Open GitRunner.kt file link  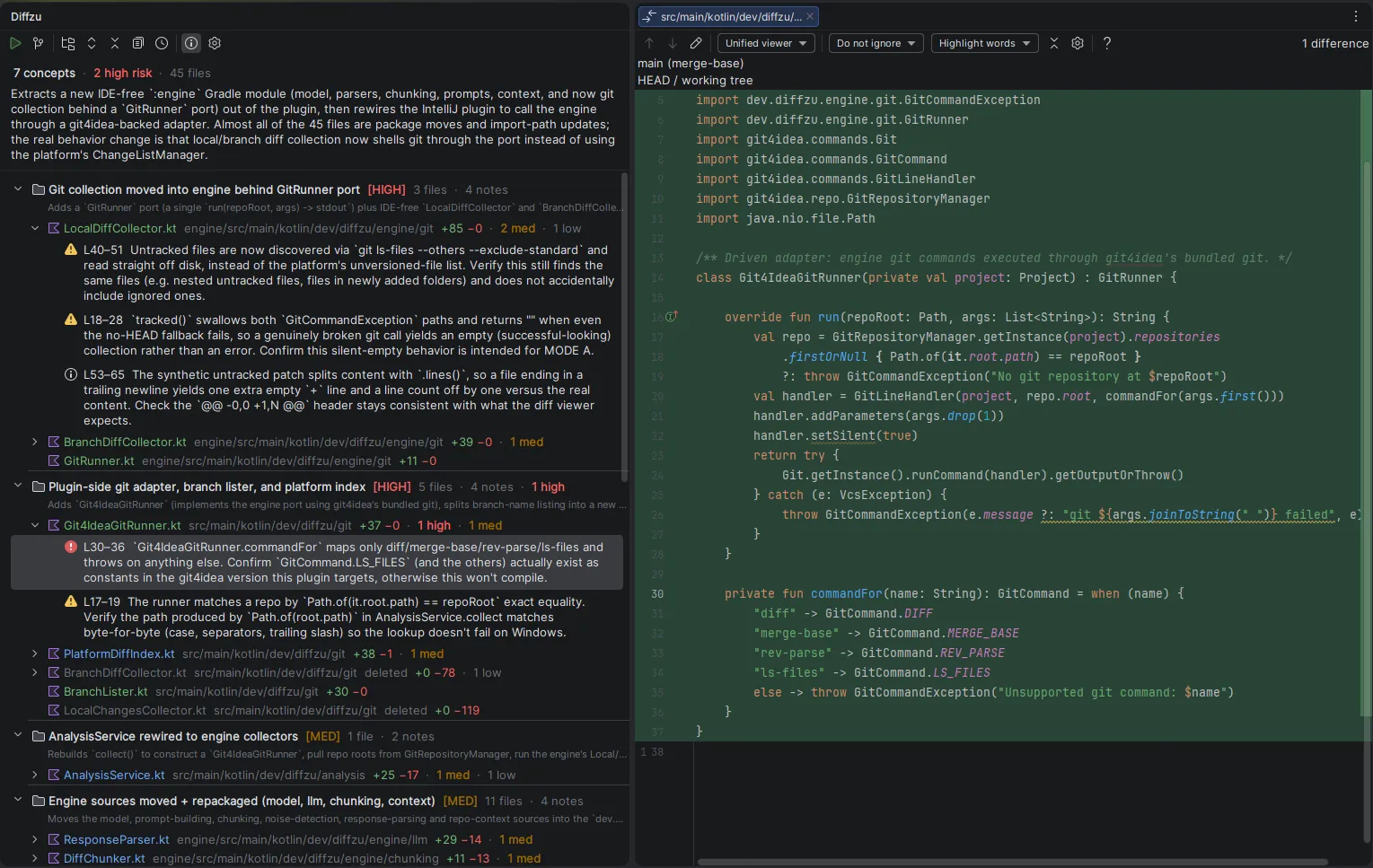click(x=99, y=460)
